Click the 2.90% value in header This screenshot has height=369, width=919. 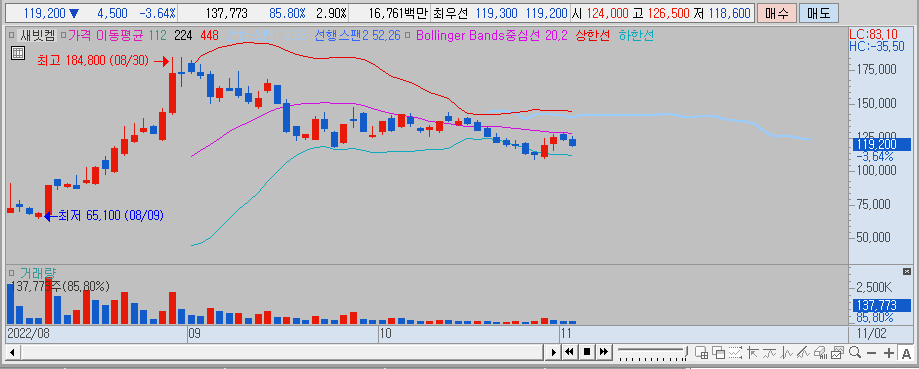click(x=331, y=13)
